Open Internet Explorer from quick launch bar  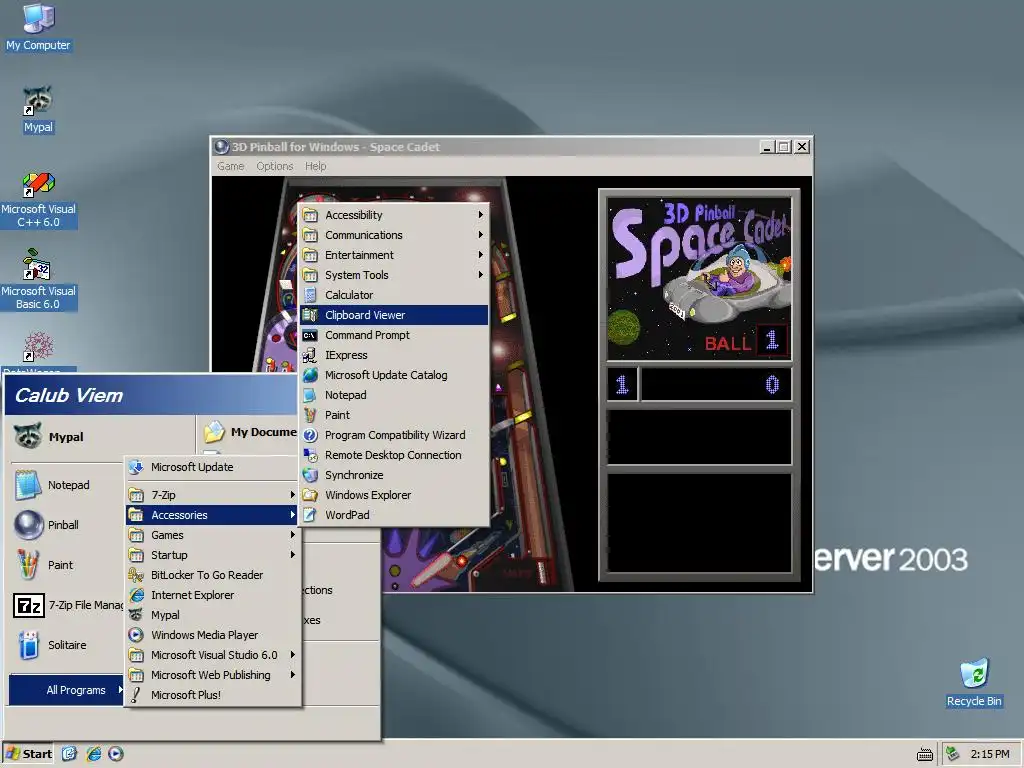coord(93,754)
